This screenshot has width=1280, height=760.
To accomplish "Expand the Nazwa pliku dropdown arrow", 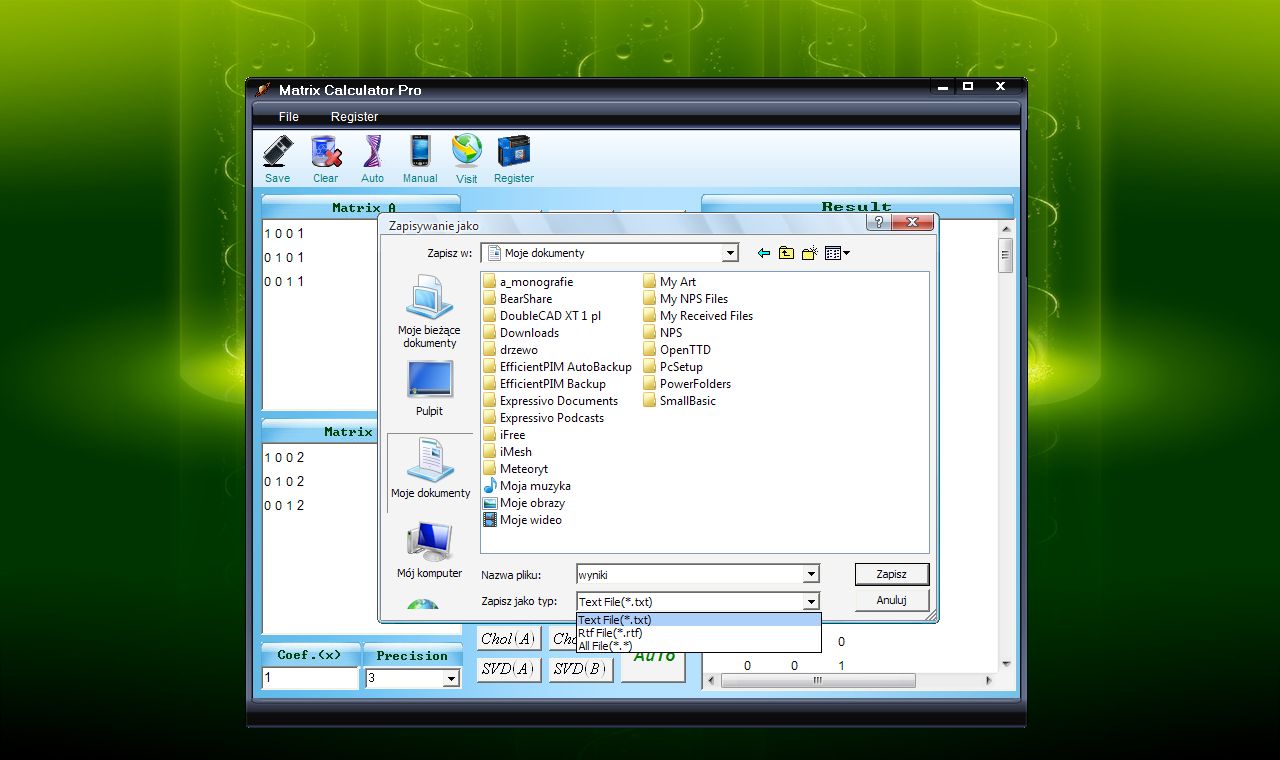I will [811, 574].
